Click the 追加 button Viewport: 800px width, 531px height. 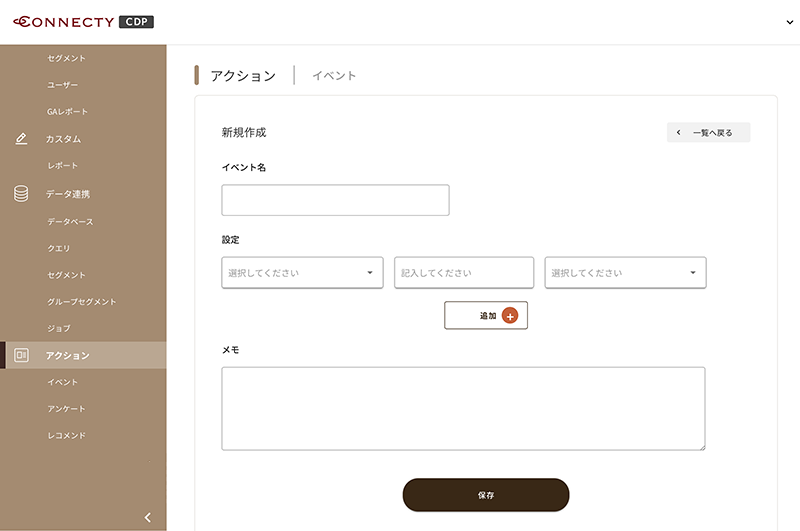click(486, 315)
